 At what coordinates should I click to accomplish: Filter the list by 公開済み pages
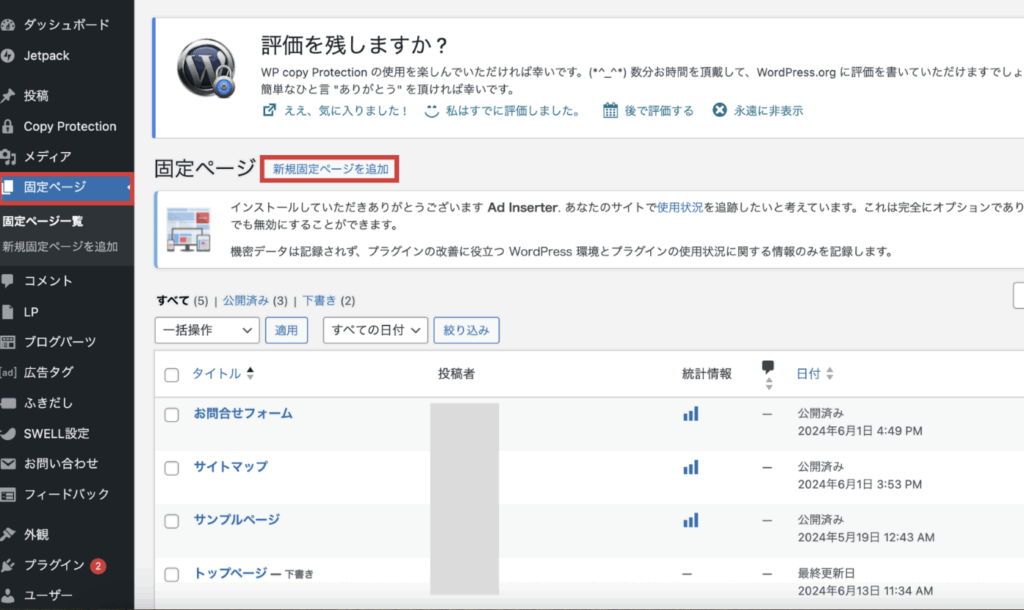click(247, 300)
